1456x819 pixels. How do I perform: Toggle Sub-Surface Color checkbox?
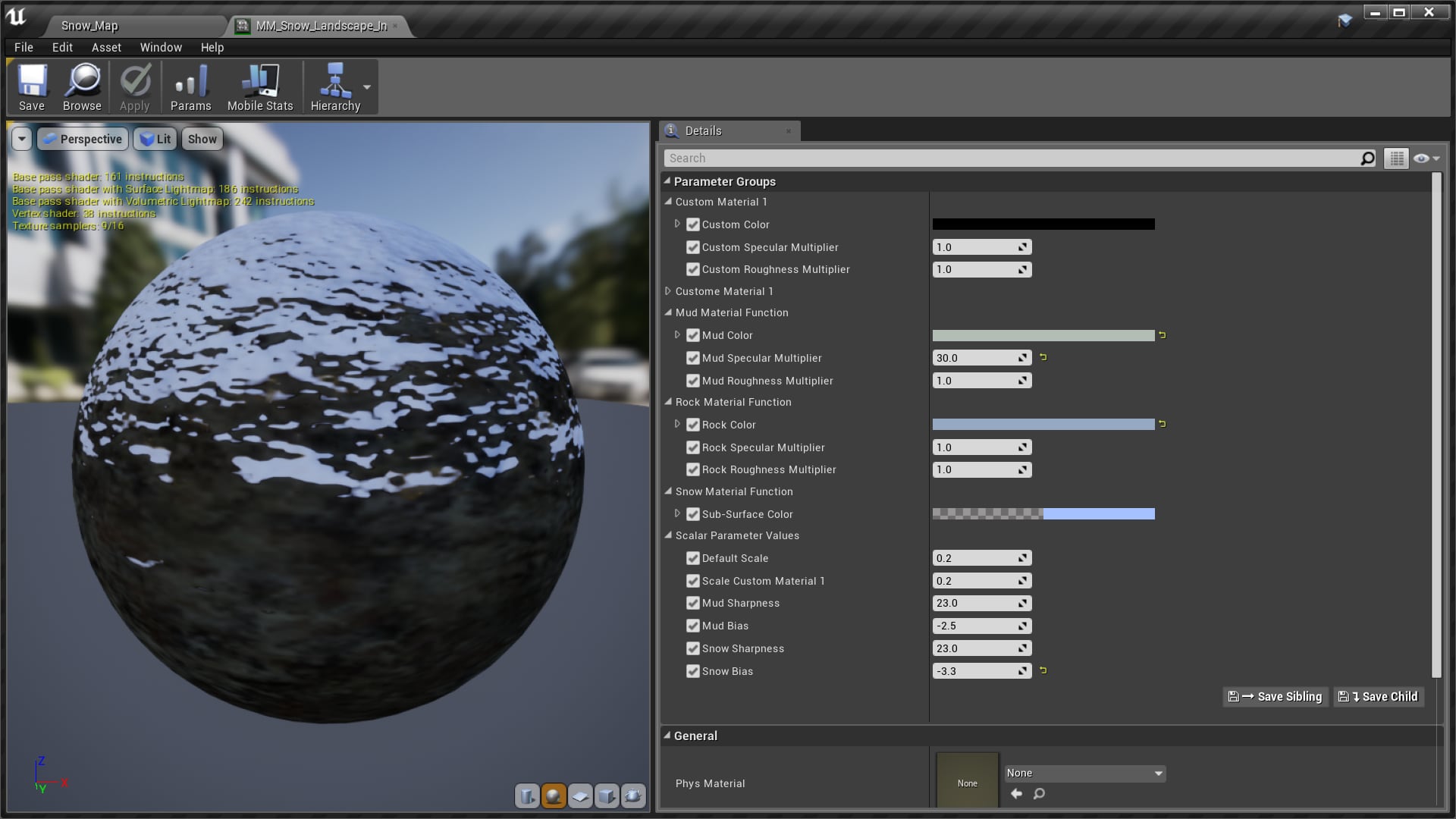point(692,514)
